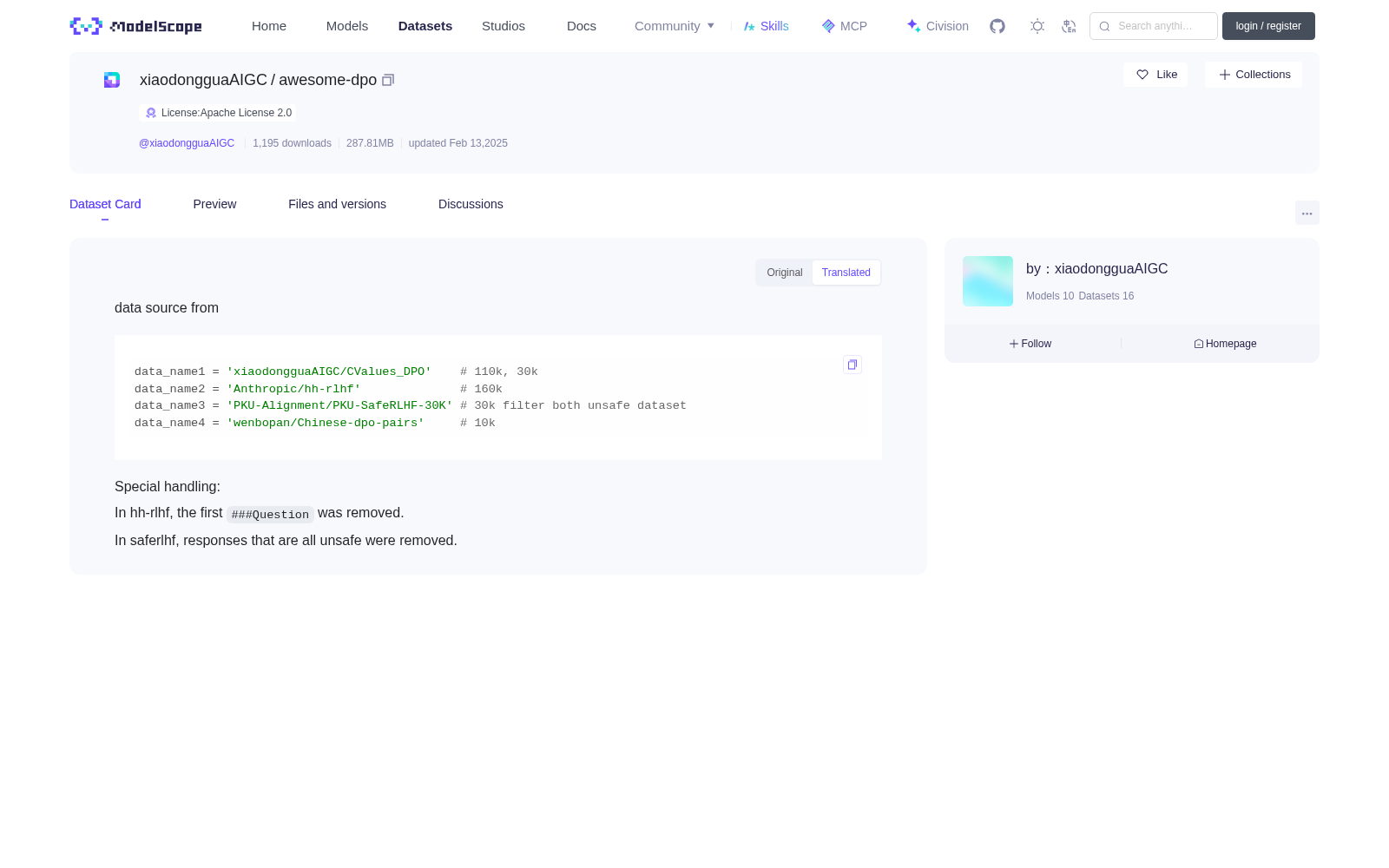Switch the card to Original text
This screenshot has width=1389, height=868.
[x=785, y=273]
